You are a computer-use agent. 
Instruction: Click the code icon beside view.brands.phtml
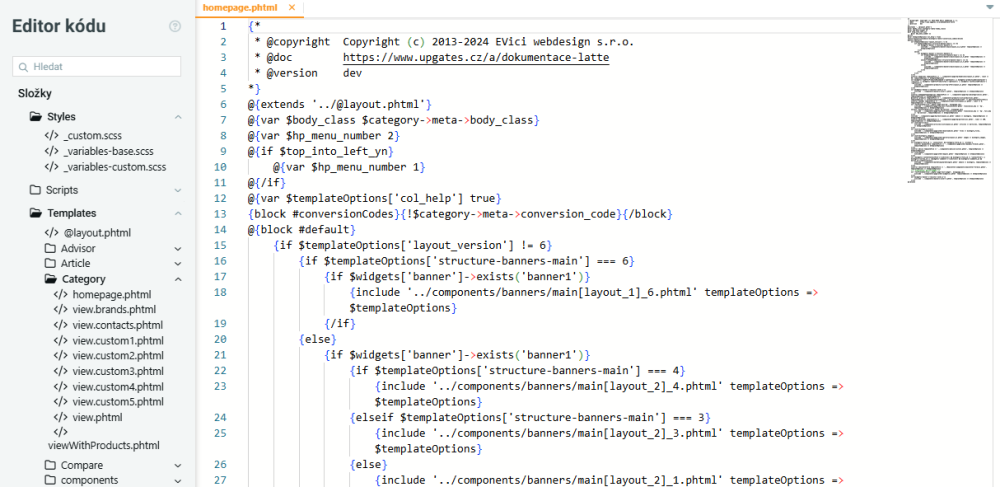coord(61,310)
